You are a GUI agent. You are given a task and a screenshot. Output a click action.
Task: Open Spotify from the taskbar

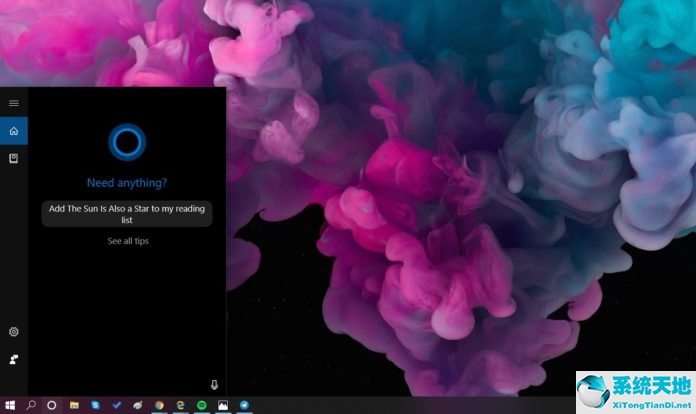pos(202,405)
